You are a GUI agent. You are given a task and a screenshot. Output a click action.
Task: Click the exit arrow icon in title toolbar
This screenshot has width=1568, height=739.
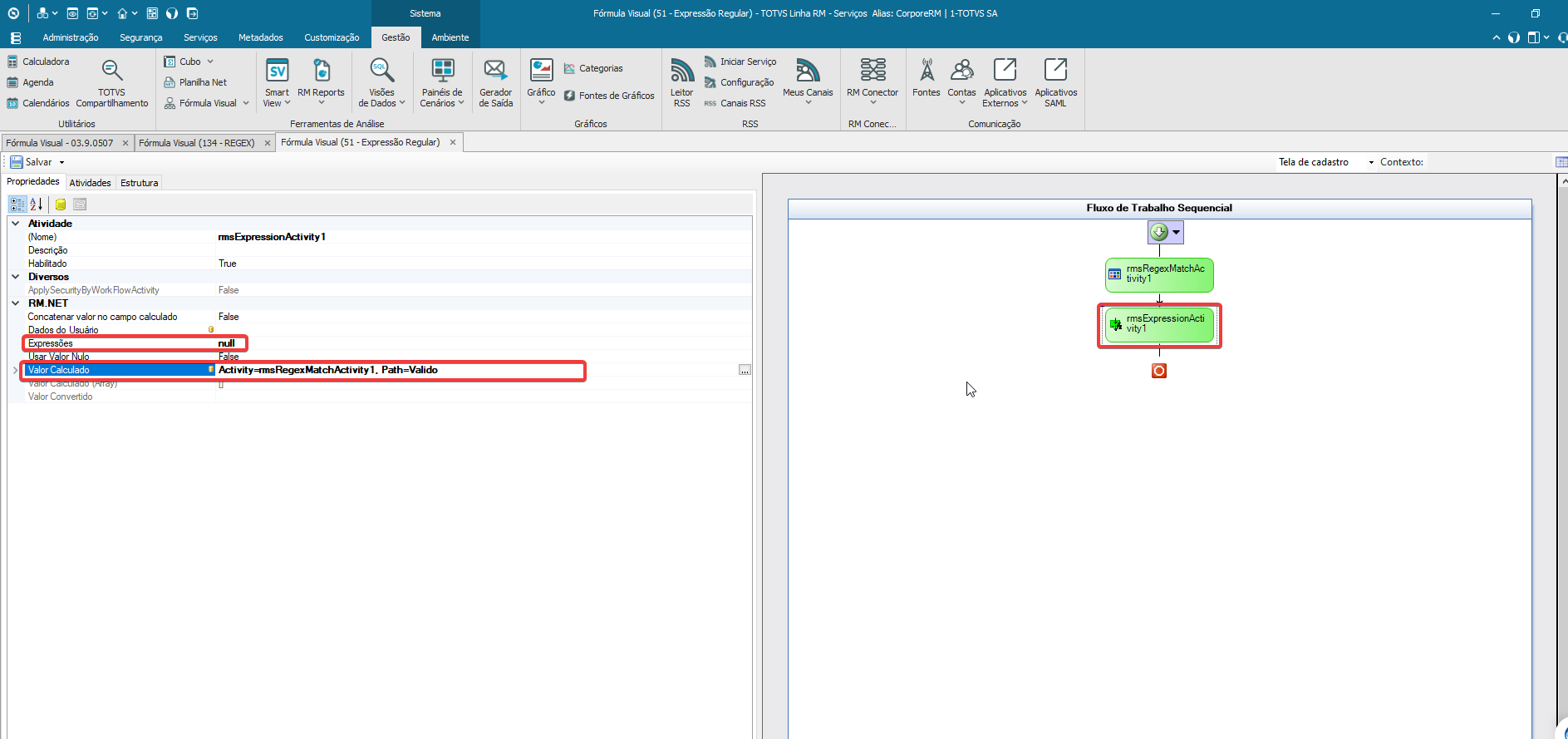(x=193, y=13)
